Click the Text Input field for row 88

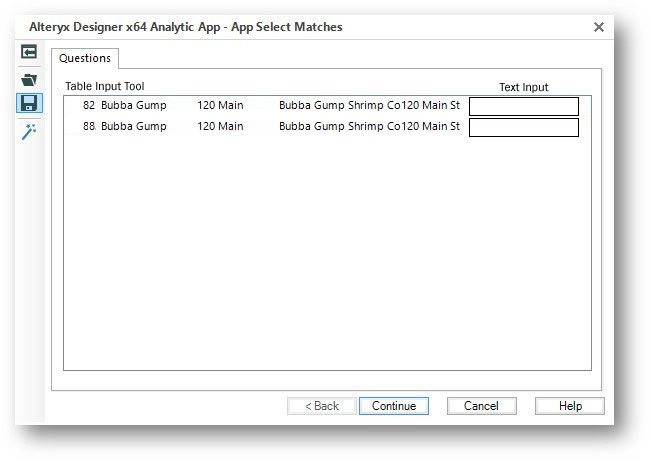click(x=524, y=127)
